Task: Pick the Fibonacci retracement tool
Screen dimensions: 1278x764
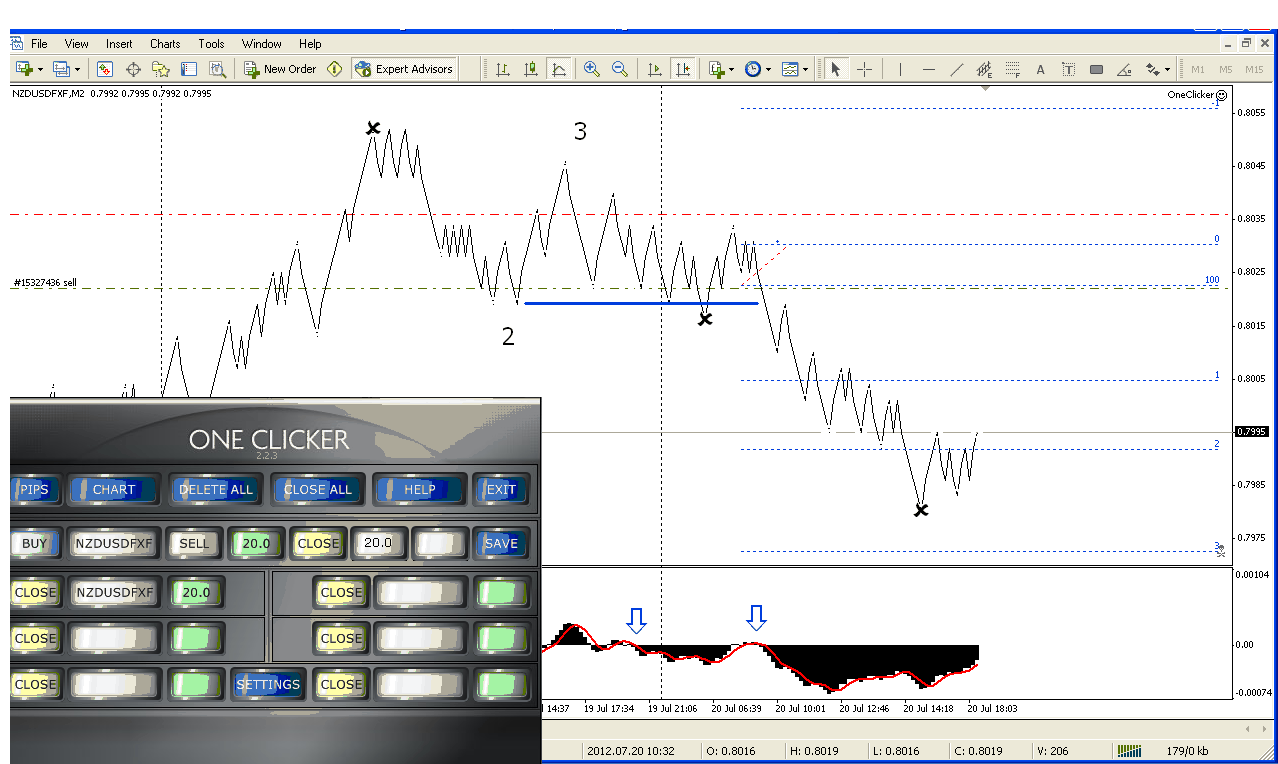Action: (1012, 69)
